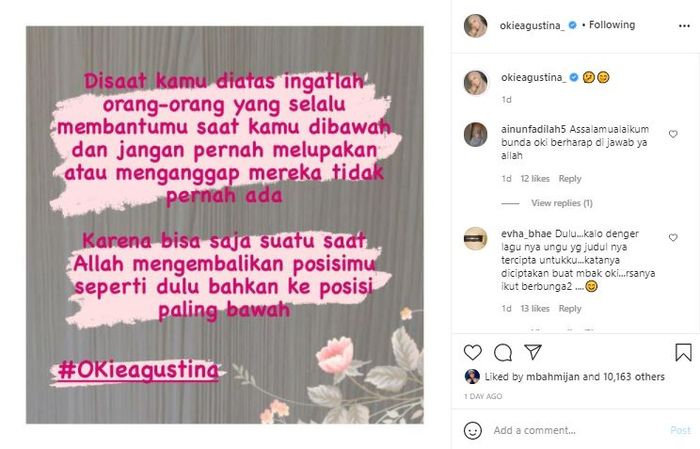Screen dimensions: 700x449
Task: Reply to evha_bhae's comment
Action: pyautogui.click(x=570, y=308)
